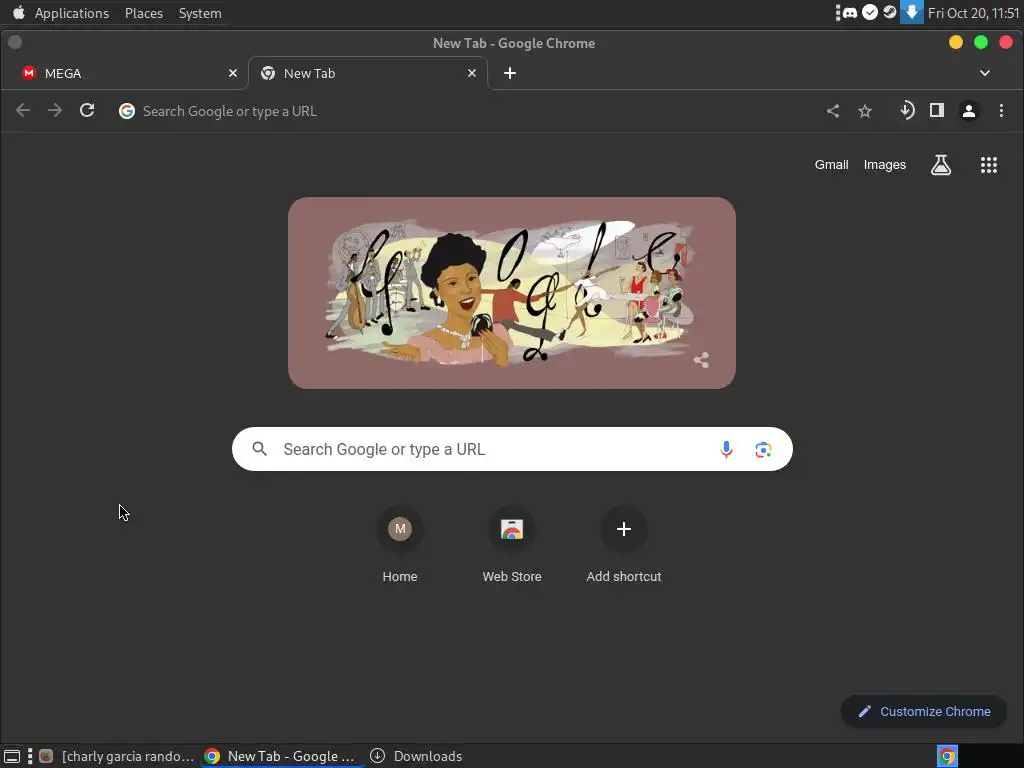Click the magnifier icon in the search box
The image size is (1024, 768).
pos(259,449)
